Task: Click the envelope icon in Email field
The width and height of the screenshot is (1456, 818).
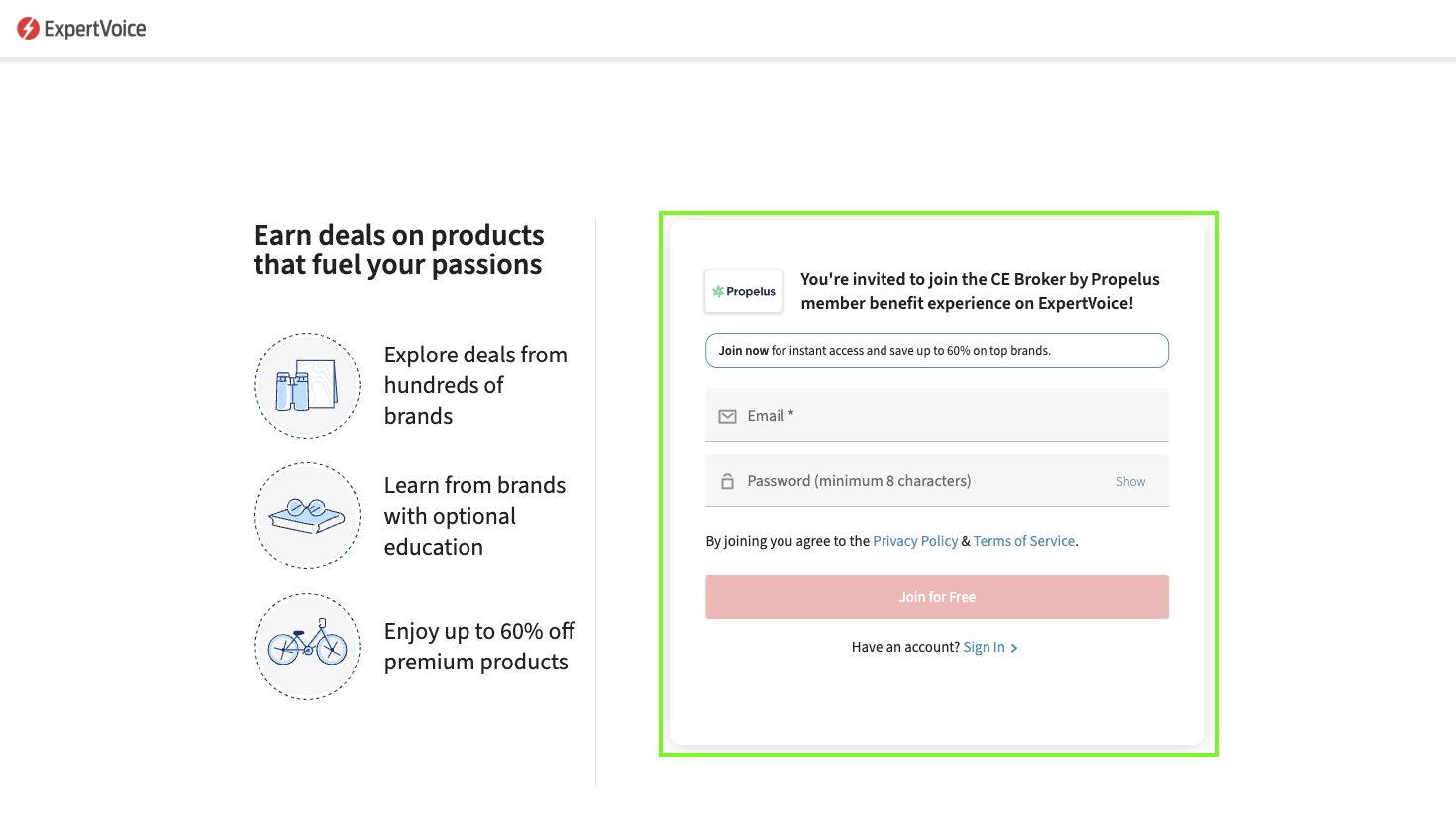Action: pyautogui.click(x=727, y=416)
